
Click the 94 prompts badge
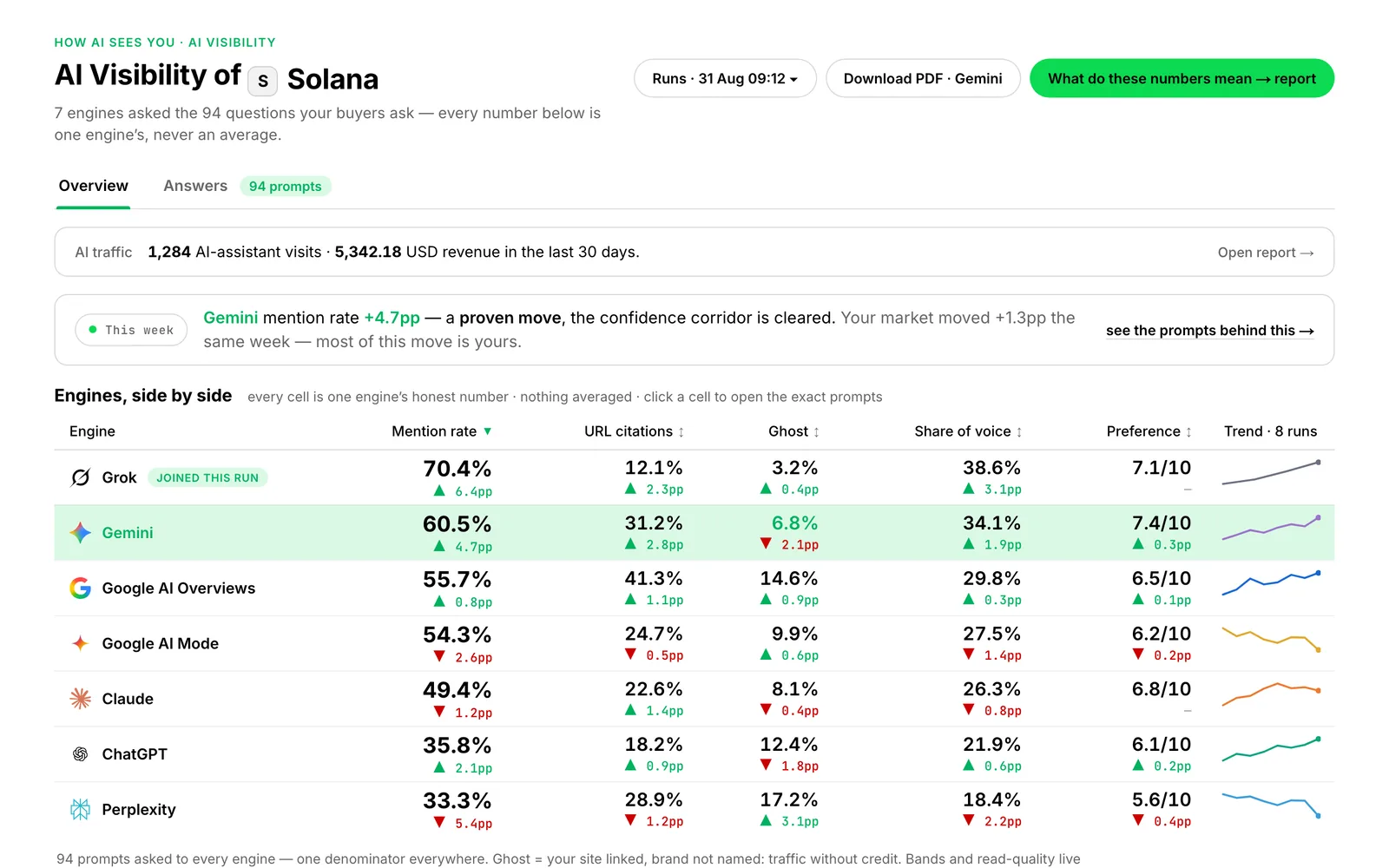tap(286, 187)
